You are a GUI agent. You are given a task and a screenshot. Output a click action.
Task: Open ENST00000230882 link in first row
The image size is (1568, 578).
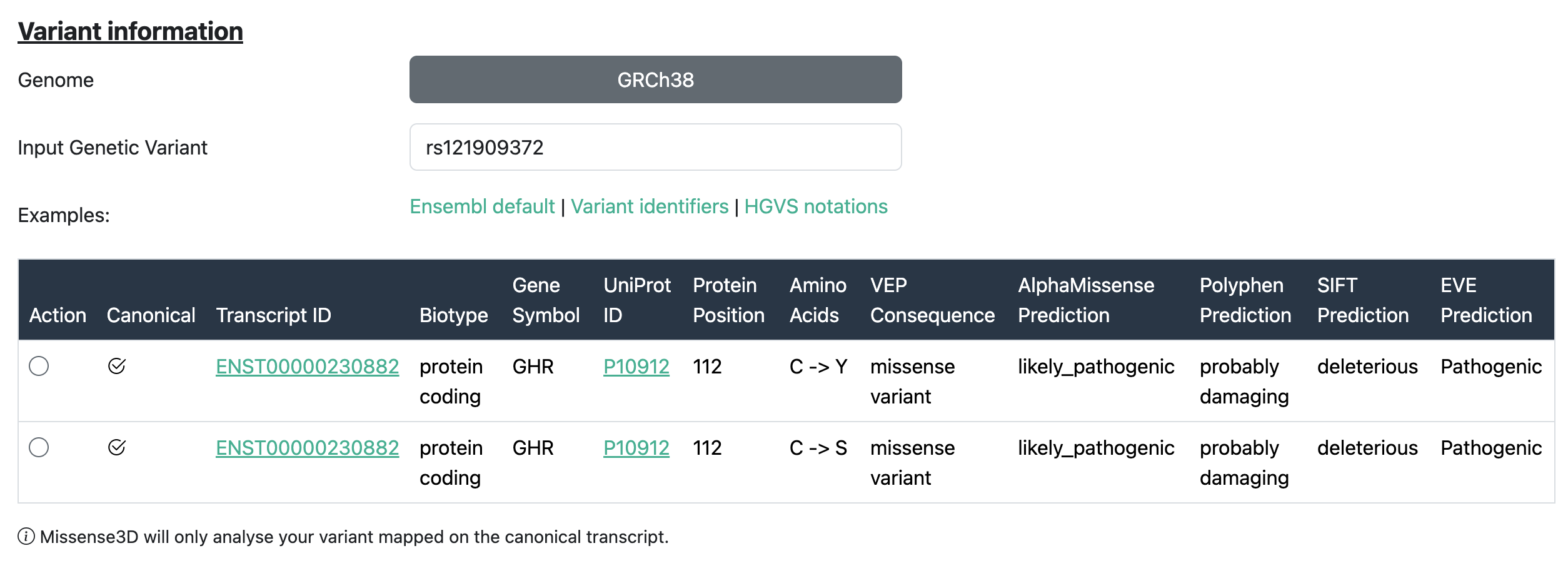pyautogui.click(x=307, y=367)
